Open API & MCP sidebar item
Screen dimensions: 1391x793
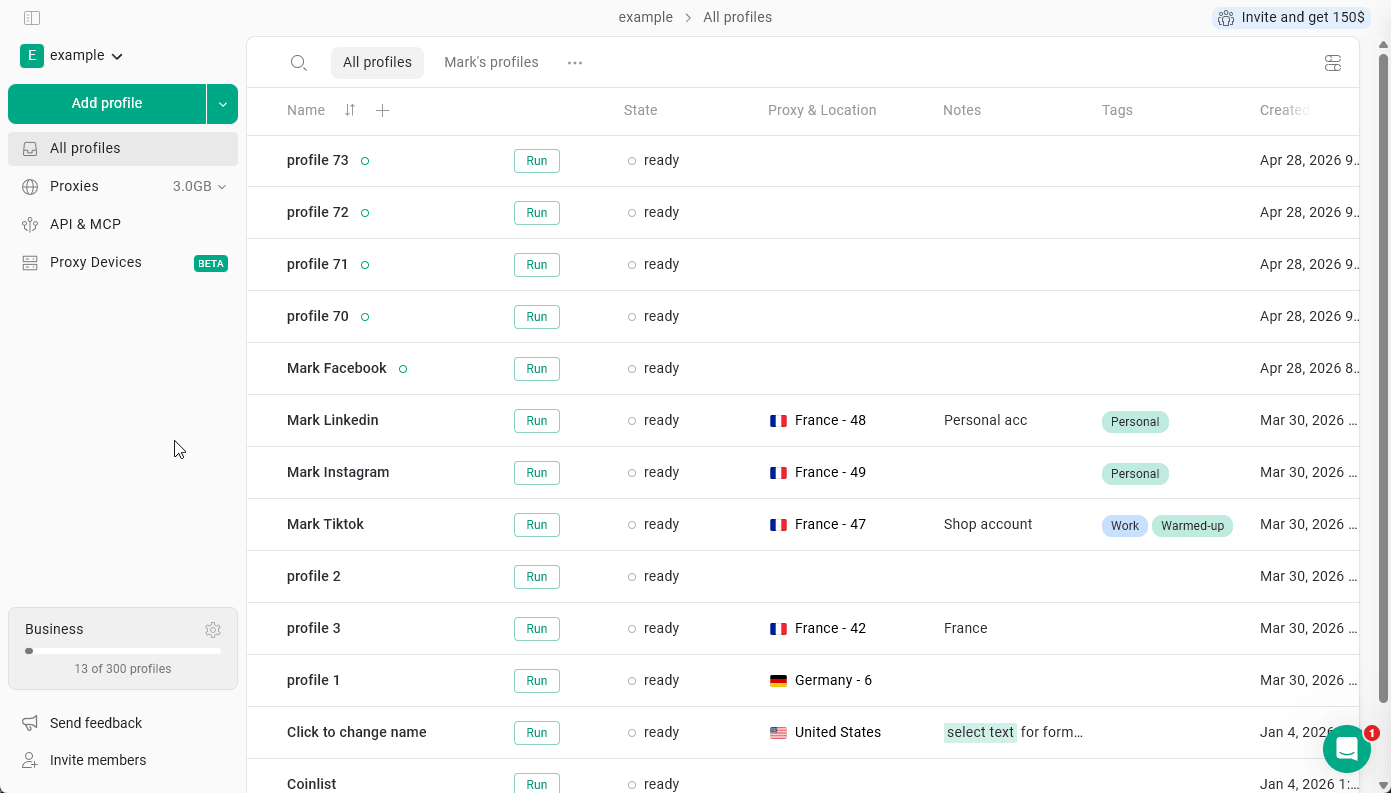click(x=123, y=224)
